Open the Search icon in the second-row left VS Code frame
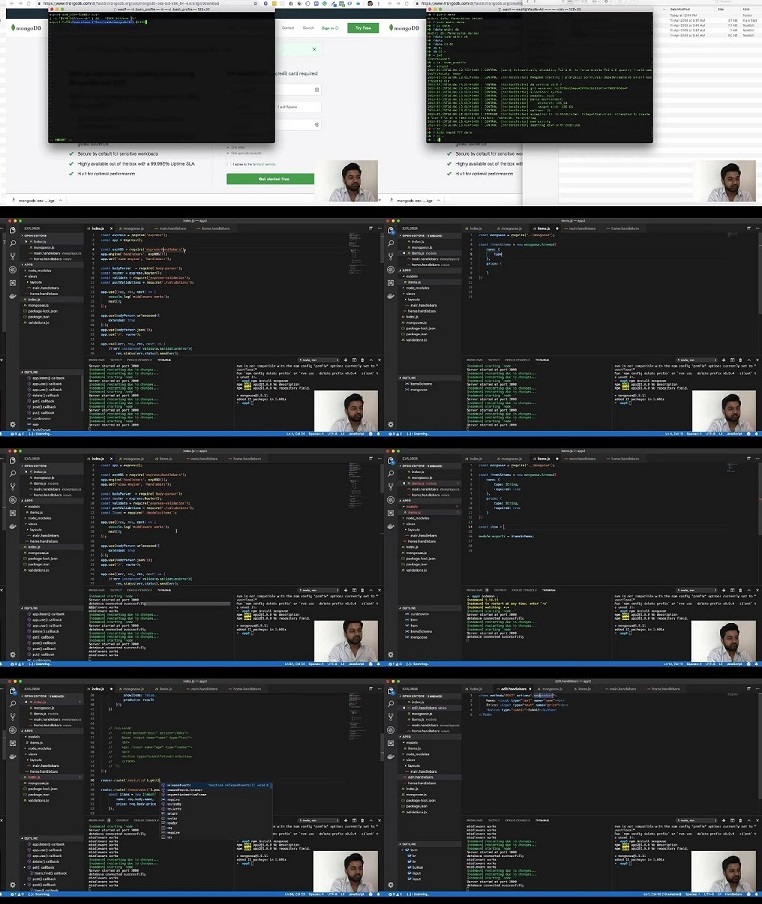This screenshot has width=762, height=904. [x=13, y=243]
